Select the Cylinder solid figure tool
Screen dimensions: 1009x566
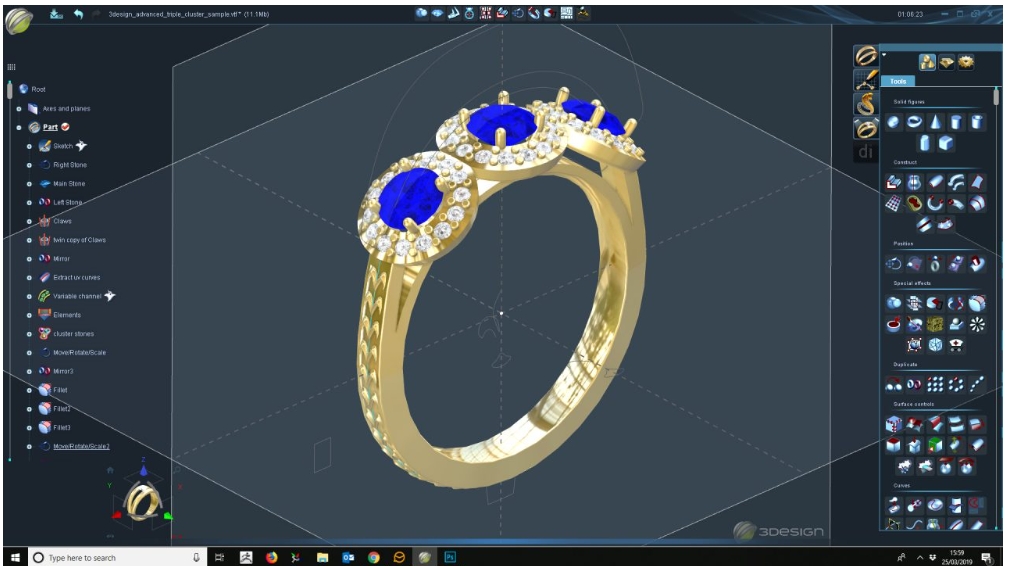click(x=956, y=122)
